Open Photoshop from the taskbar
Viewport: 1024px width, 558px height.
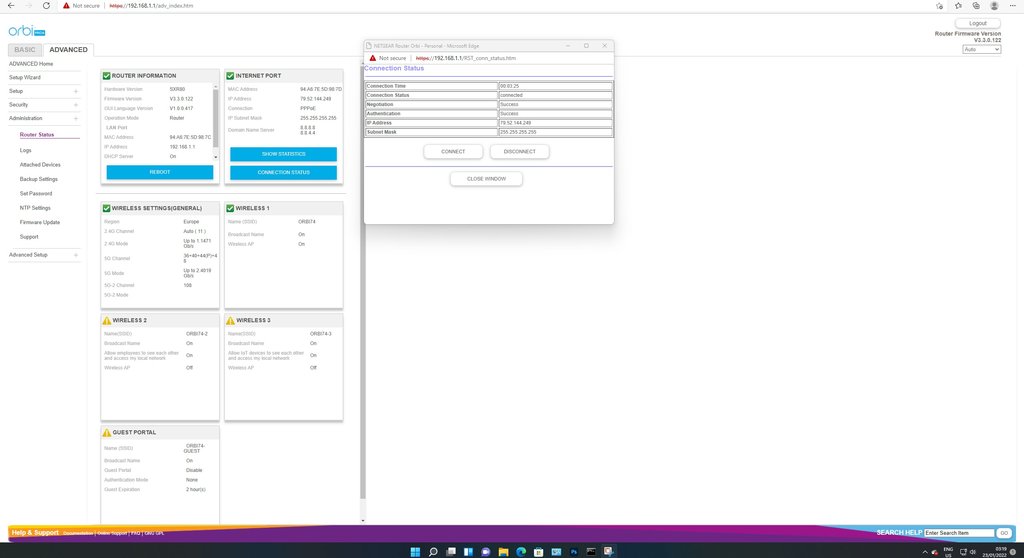[574, 551]
